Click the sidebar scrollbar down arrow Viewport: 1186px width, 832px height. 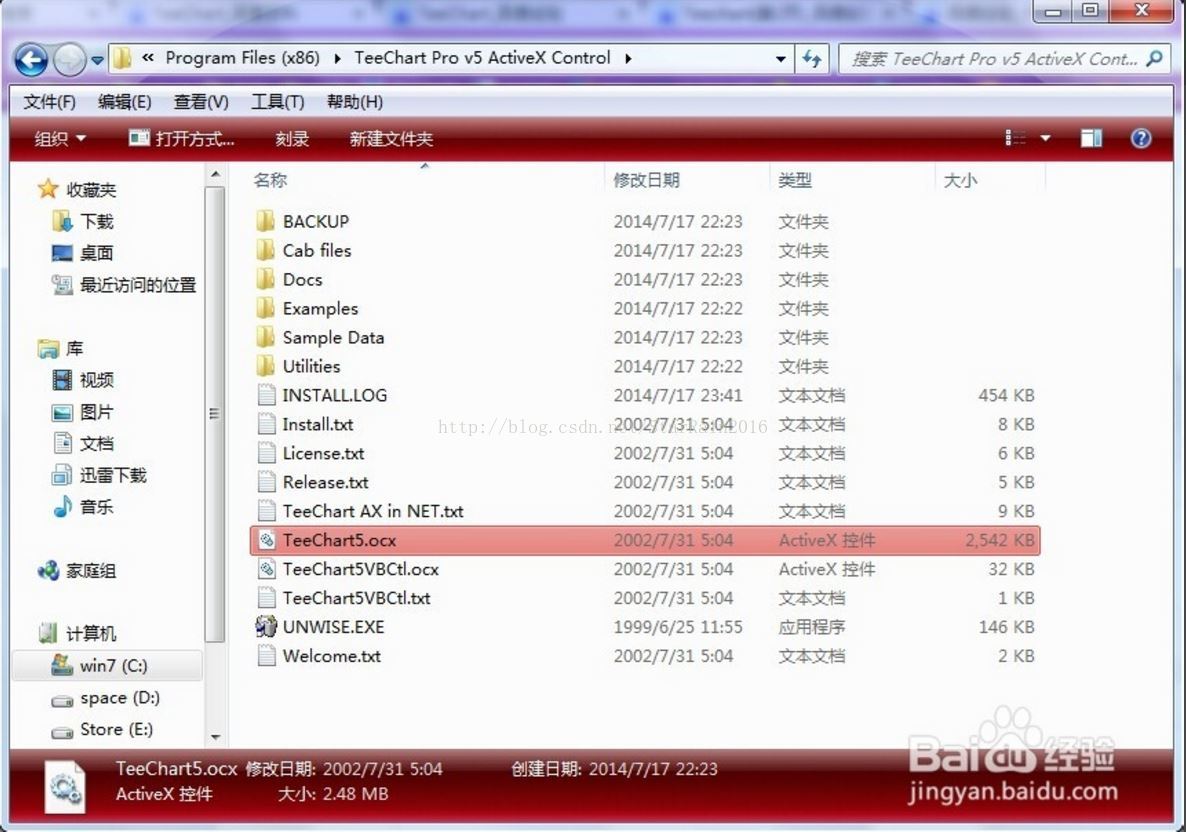coord(216,737)
